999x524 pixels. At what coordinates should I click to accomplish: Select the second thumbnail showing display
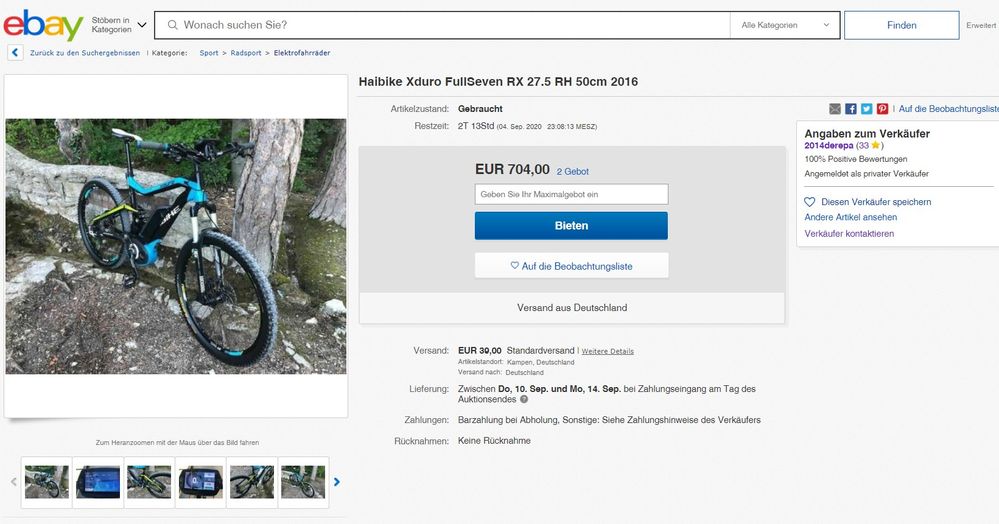coord(98,481)
